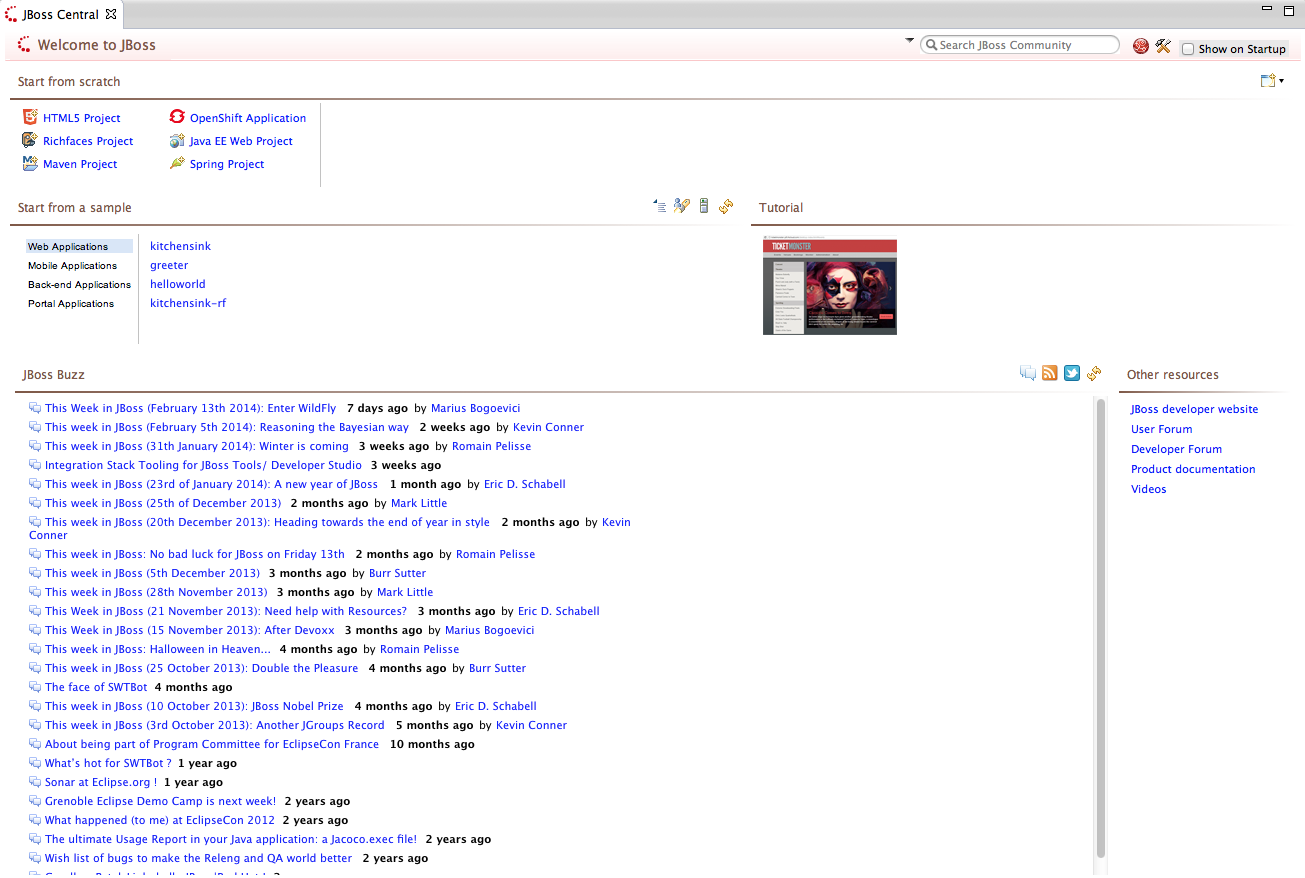Open 'JBoss Nobel Prize' article link
The height and width of the screenshot is (878, 1305).
[x=194, y=706]
